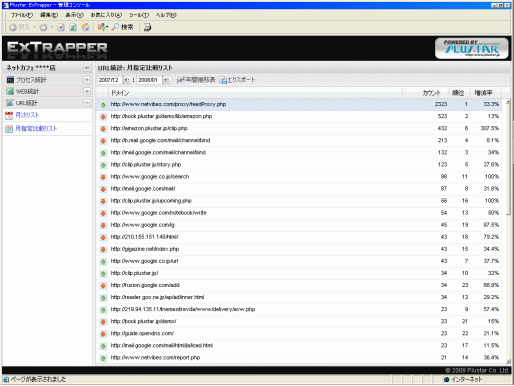Click down arrow icon on book.plustar amazon.php row
This screenshot has height=386, width=514.
103,117
